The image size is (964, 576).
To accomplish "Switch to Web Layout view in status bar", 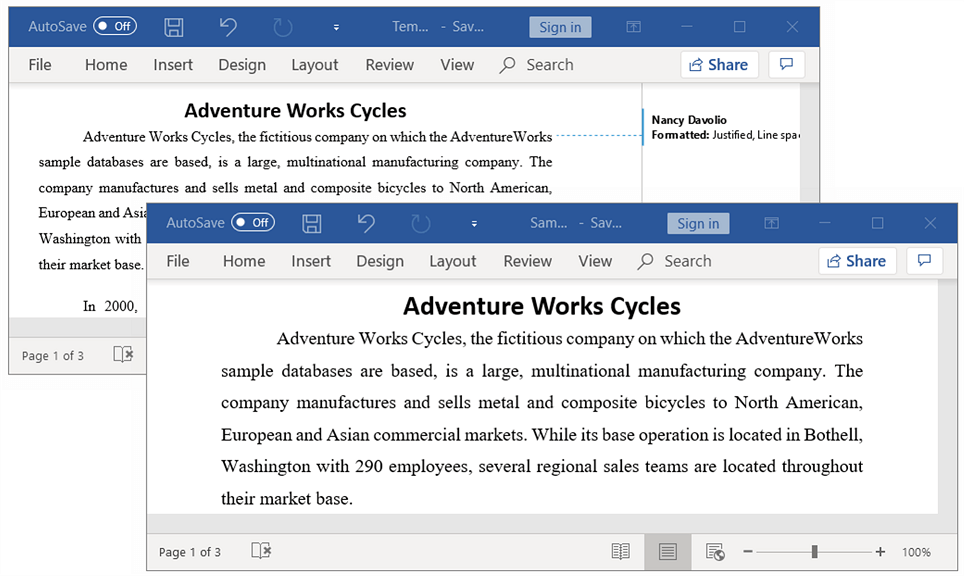I will click(714, 552).
